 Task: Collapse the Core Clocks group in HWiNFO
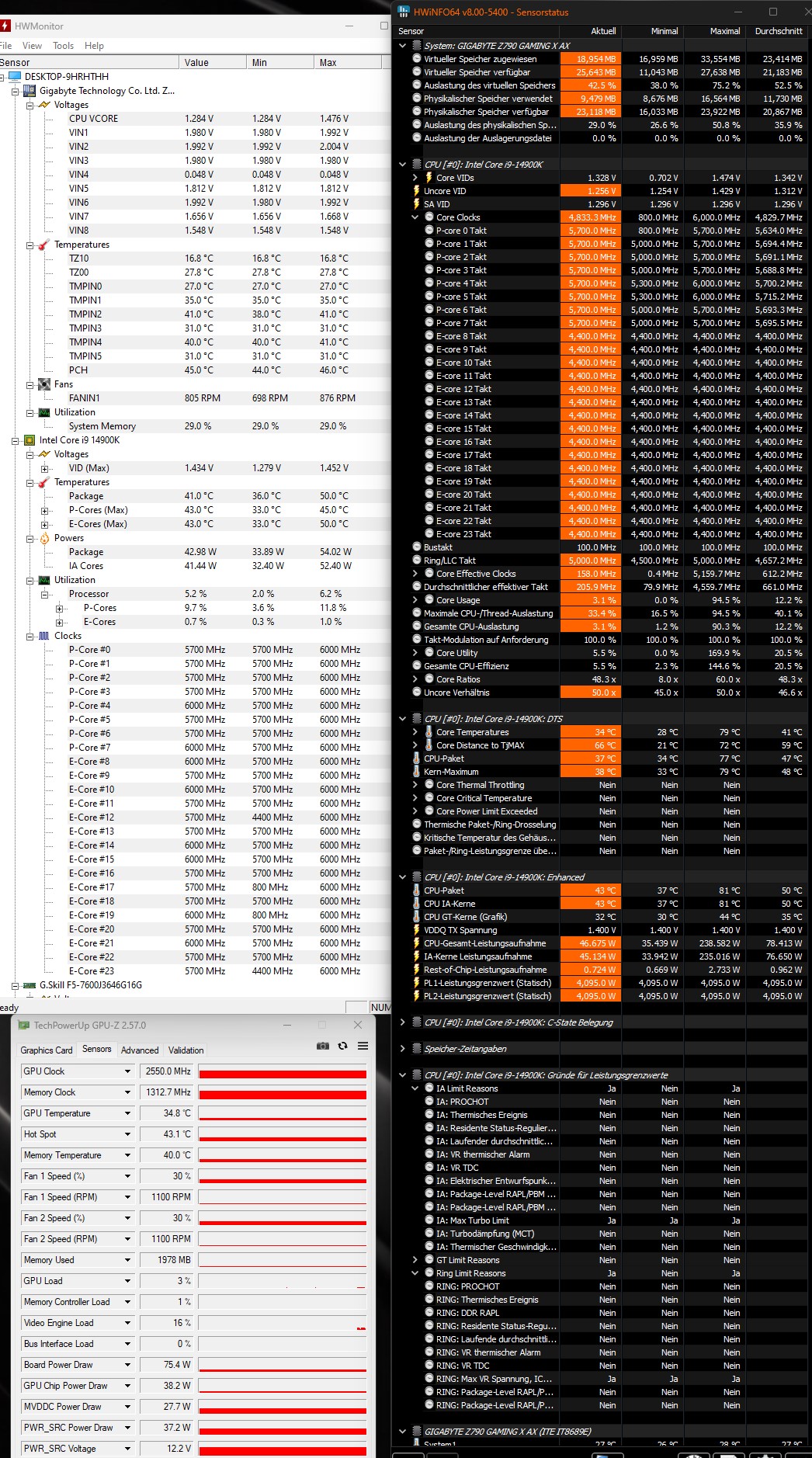click(415, 217)
